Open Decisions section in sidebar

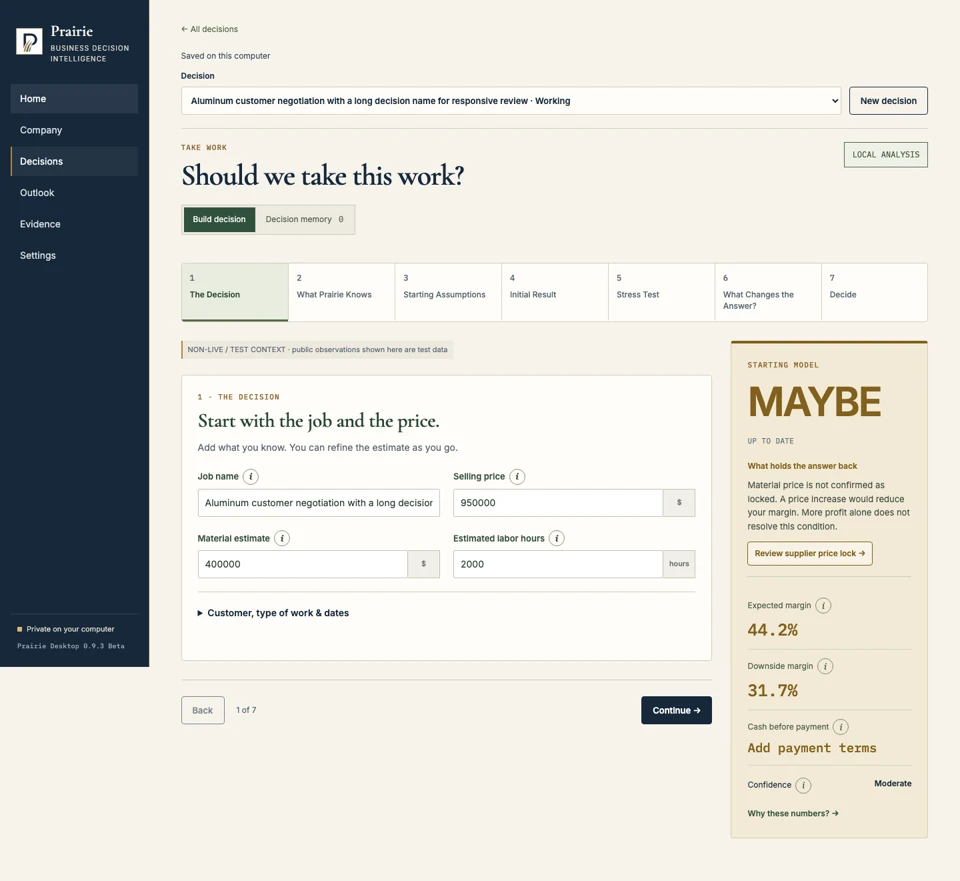[x=74, y=161]
